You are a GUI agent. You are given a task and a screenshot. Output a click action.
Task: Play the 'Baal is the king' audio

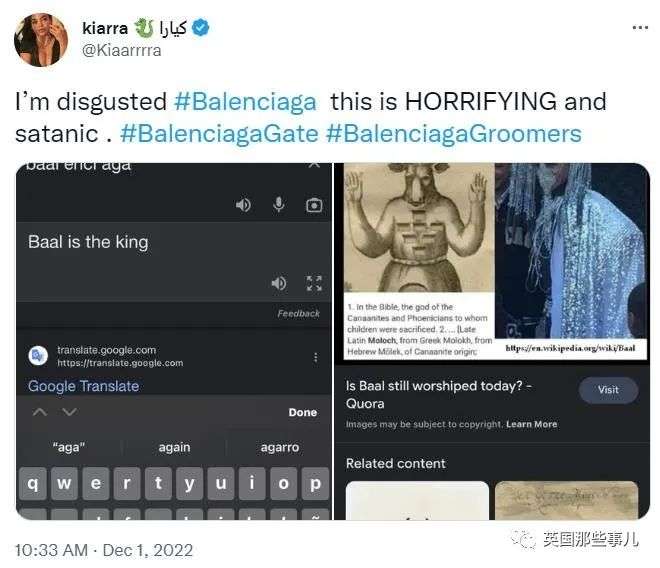pyautogui.click(x=279, y=283)
